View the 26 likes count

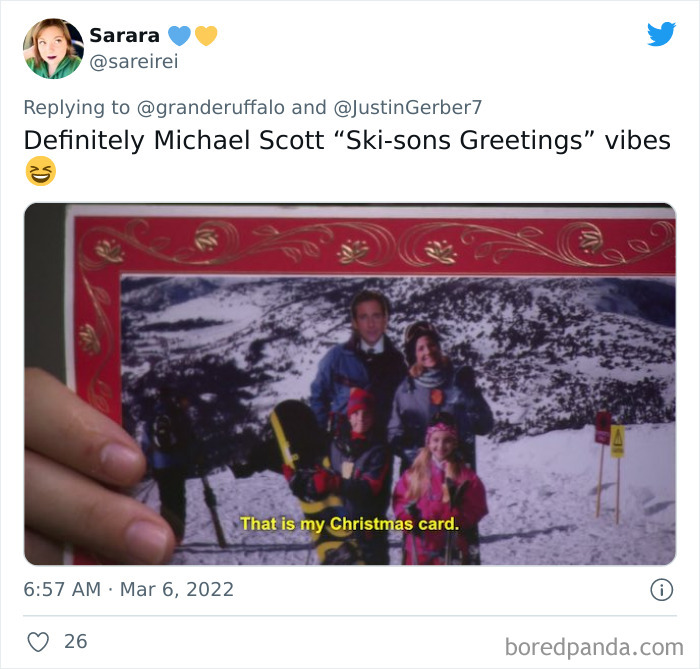(75, 641)
